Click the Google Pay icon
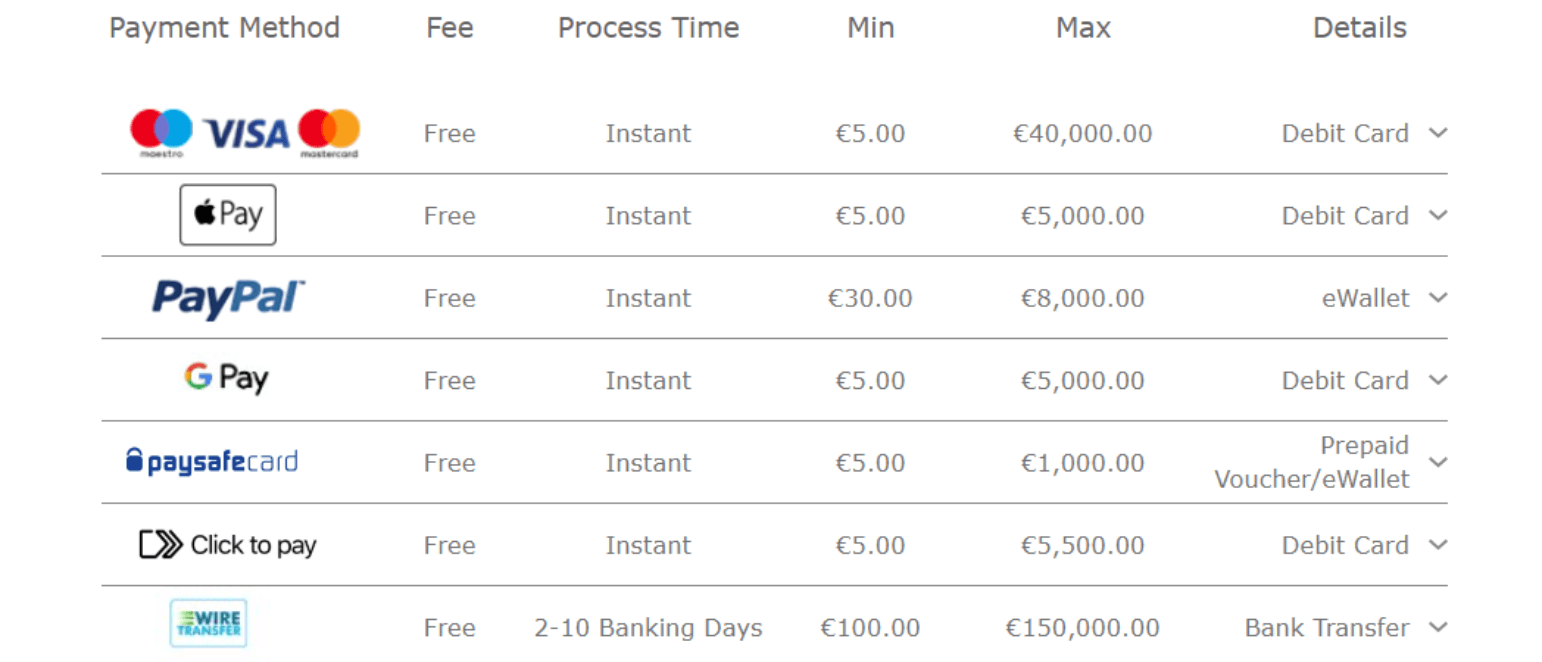The image size is (1542, 662). pyautogui.click(x=226, y=379)
